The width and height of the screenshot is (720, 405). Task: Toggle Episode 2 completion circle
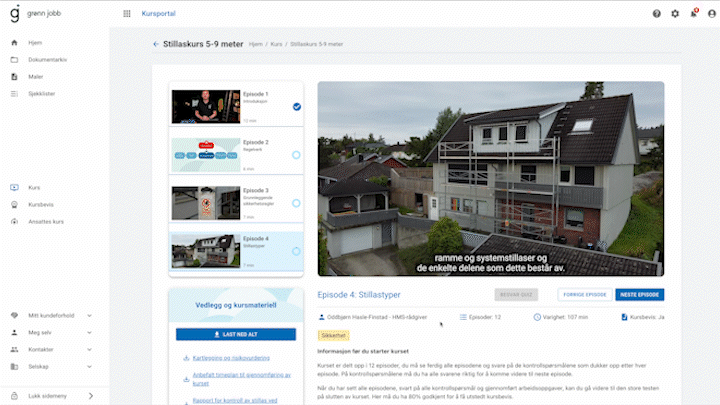pos(296,155)
